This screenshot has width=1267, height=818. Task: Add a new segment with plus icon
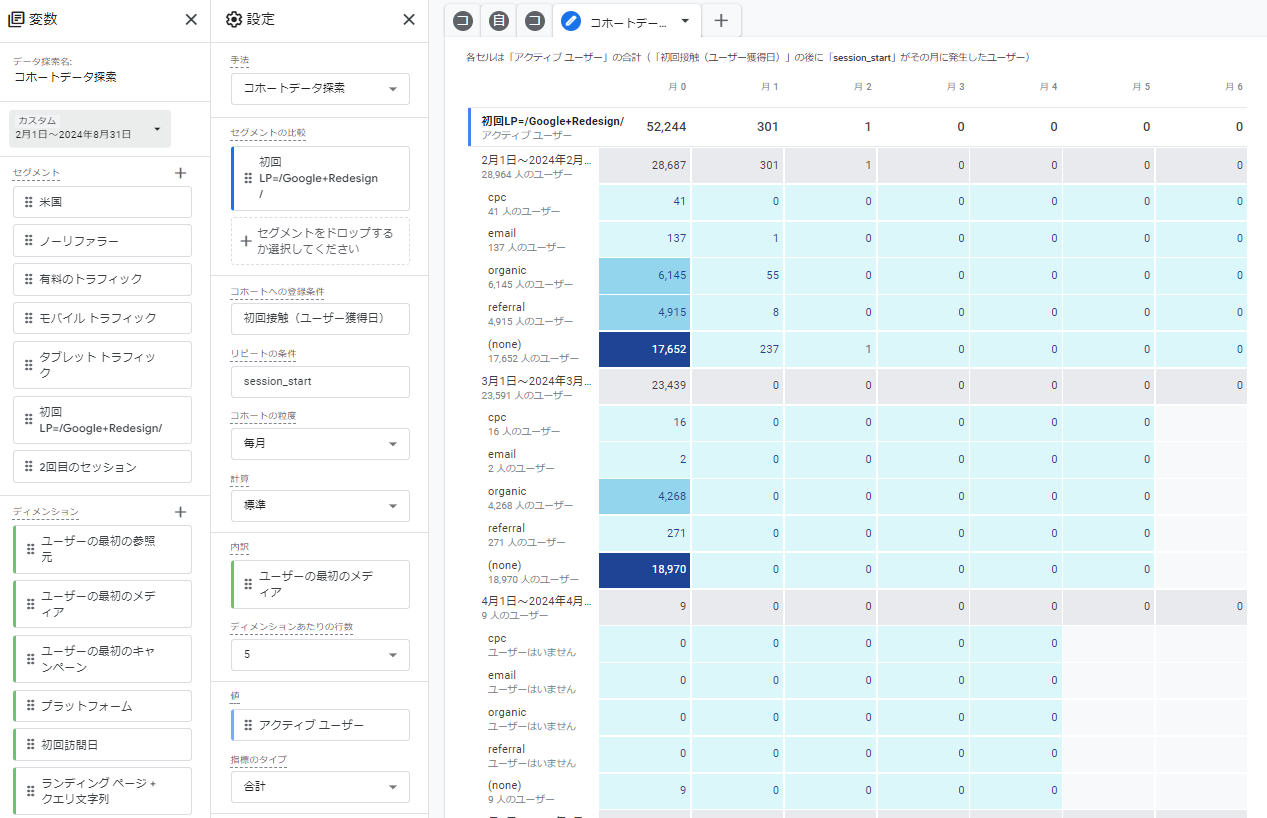[180, 173]
